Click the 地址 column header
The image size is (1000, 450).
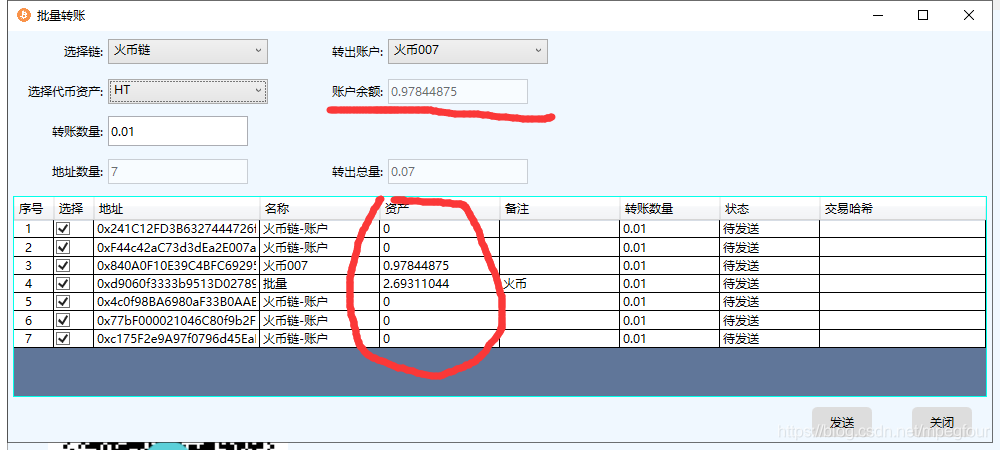coord(177,208)
